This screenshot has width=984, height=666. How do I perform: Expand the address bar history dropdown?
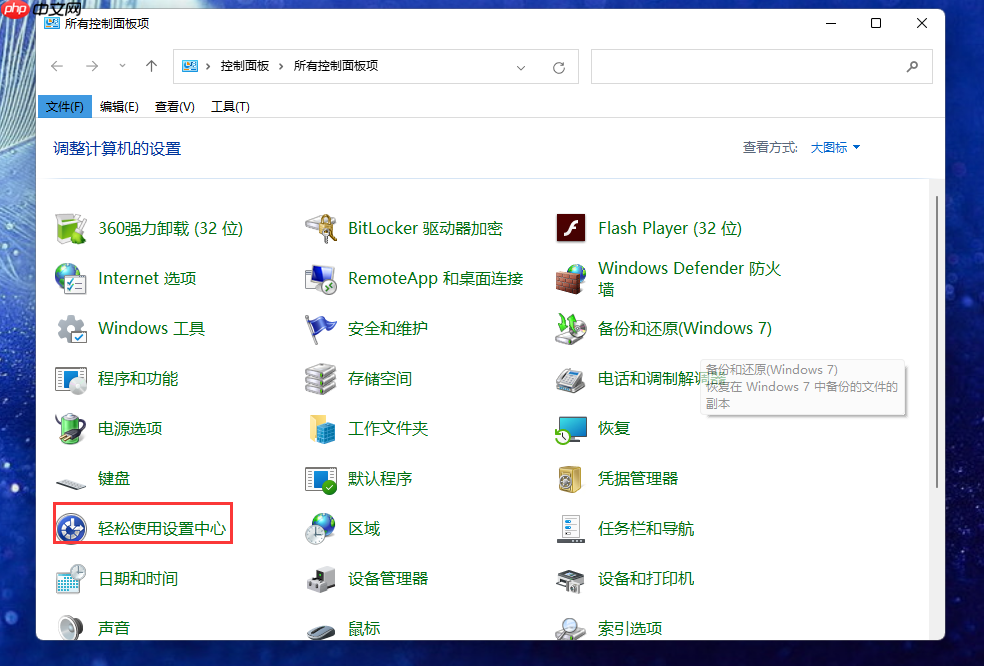click(x=520, y=66)
